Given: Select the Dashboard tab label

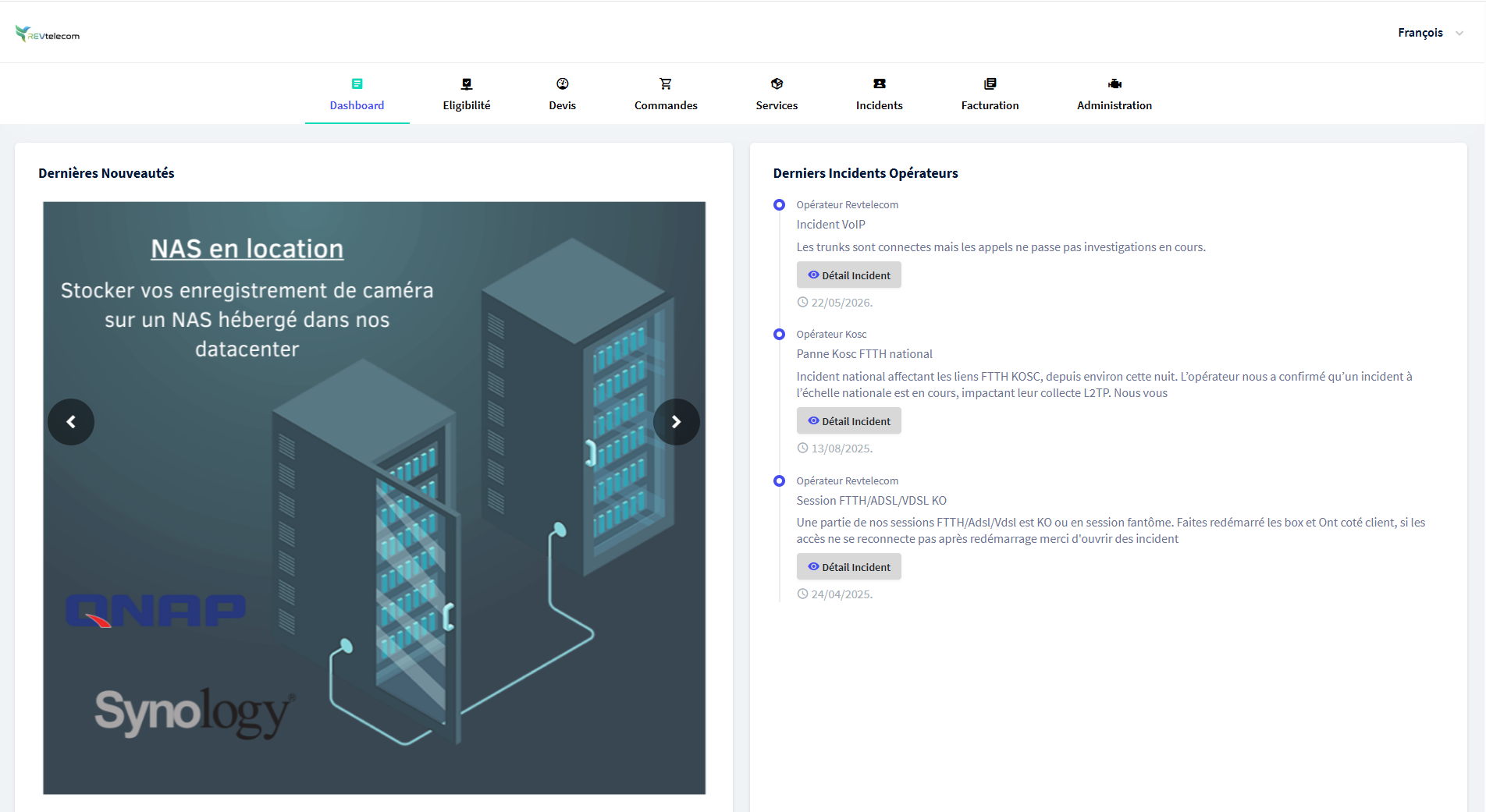Looking at the screenshot, I should tap(357, 105).
